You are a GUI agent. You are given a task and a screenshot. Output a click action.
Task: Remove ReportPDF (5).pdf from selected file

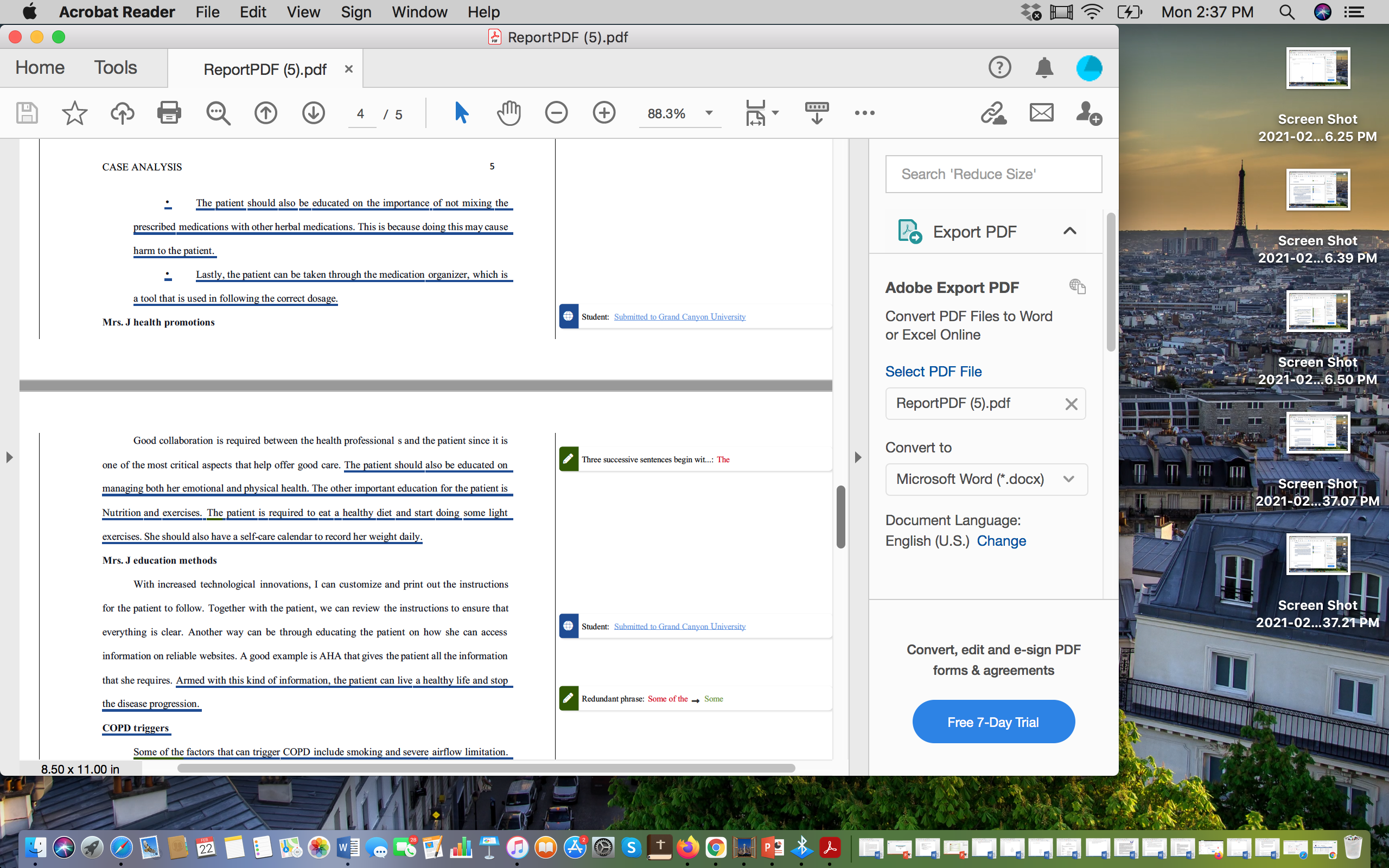1071,404
